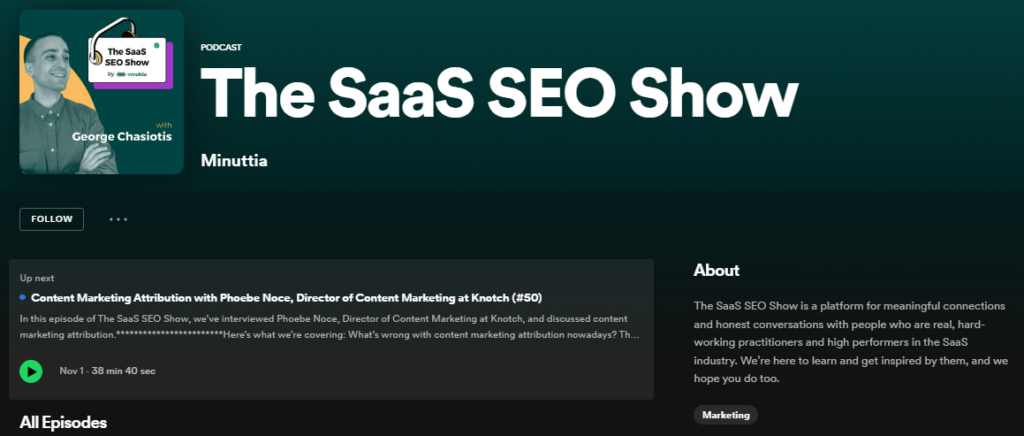
Task: Click the All Episodes heading
Action: (x=63, y=422)
